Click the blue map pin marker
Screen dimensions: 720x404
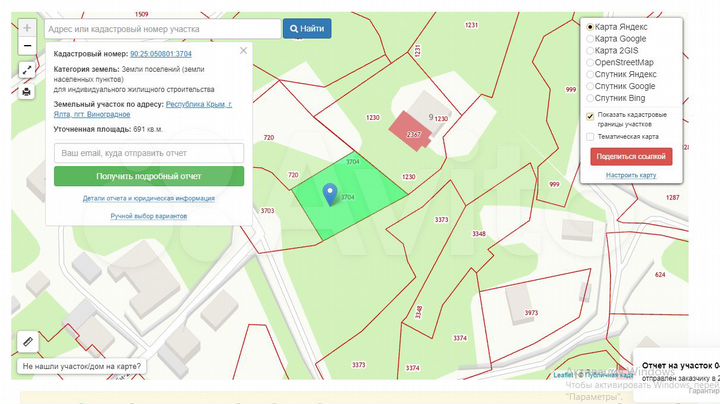tap(330, 194)
